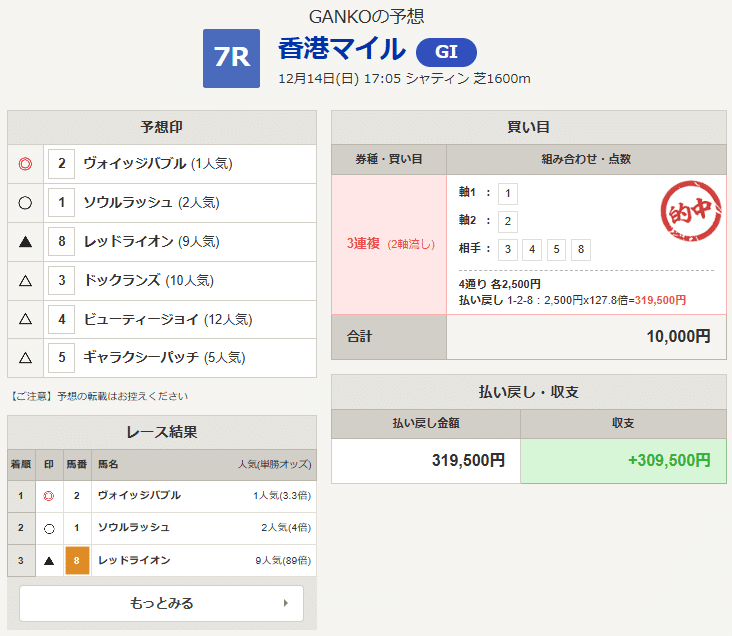The image size is (732, 636).
Task: Click the white triangle mark beside ビューティージョイ
Action: click(x=26, y=320)
